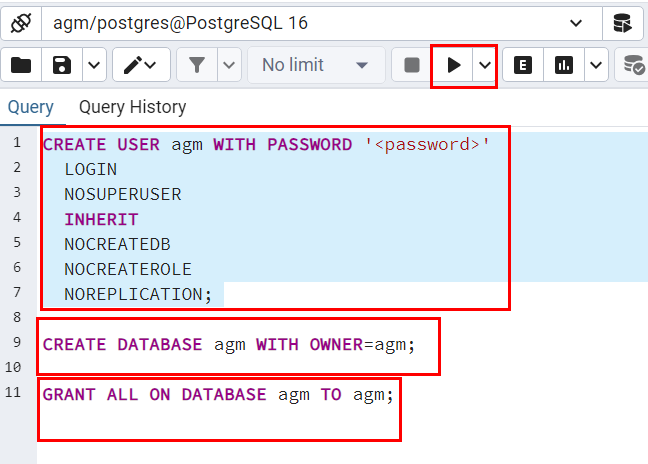Open the No limit rows dropdown

point(314,65)
